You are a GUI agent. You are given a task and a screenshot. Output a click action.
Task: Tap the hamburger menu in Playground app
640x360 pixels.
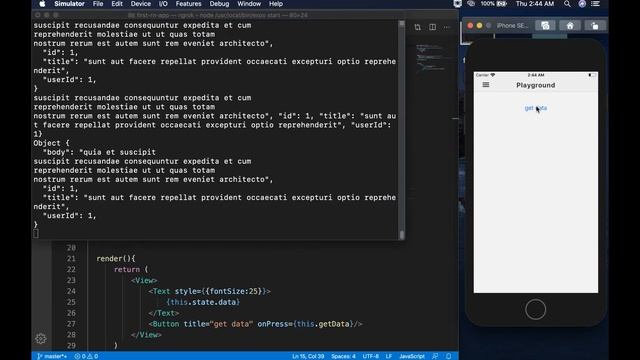click(486, 85)
